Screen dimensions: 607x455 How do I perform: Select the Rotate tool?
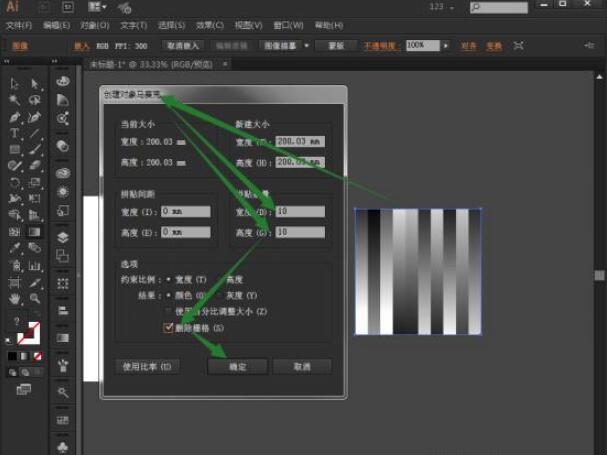click(x=15, y=182)
